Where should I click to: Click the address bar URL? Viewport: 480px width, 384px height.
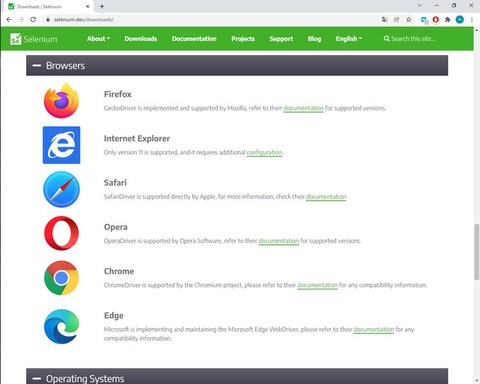(x=84, y=20)
